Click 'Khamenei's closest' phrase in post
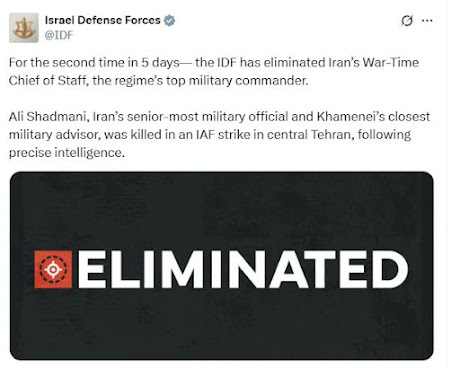This screenshot has width=460, height=368. click(x=373, y=117)
